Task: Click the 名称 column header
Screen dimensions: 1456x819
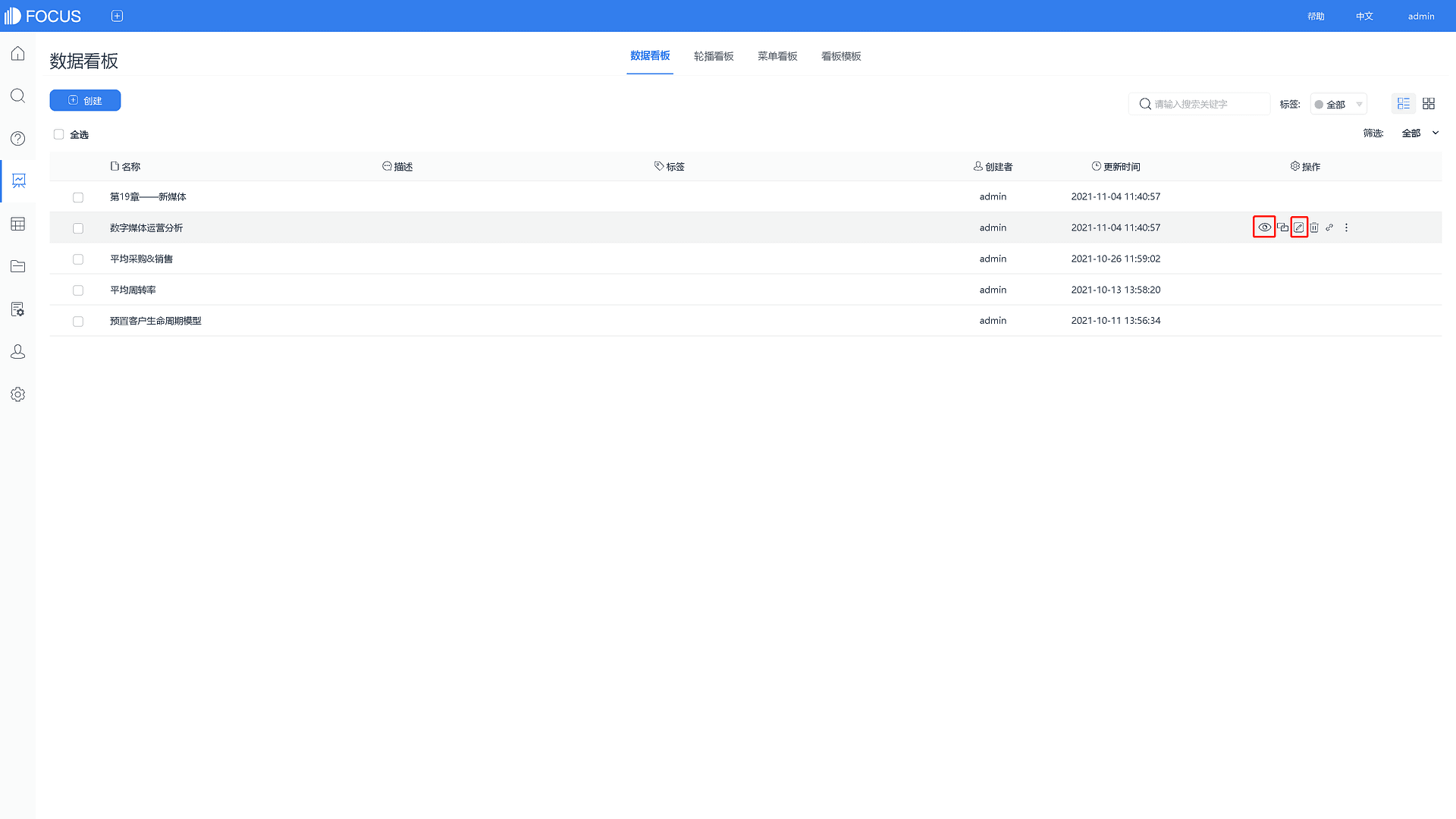Action: [x=125, y=166]
